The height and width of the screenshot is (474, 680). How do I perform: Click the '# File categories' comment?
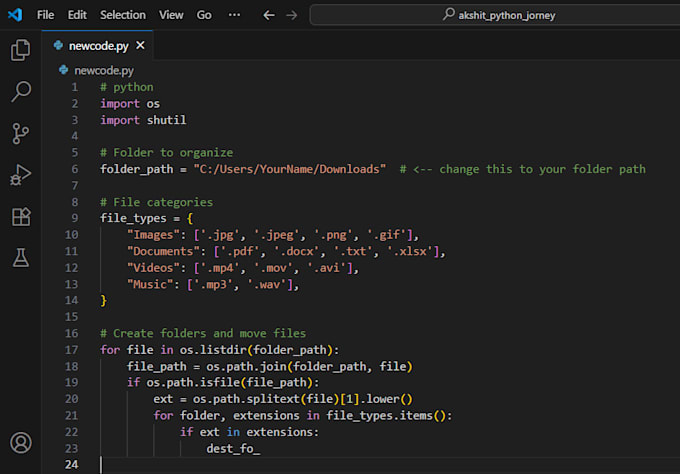point(157,202)
